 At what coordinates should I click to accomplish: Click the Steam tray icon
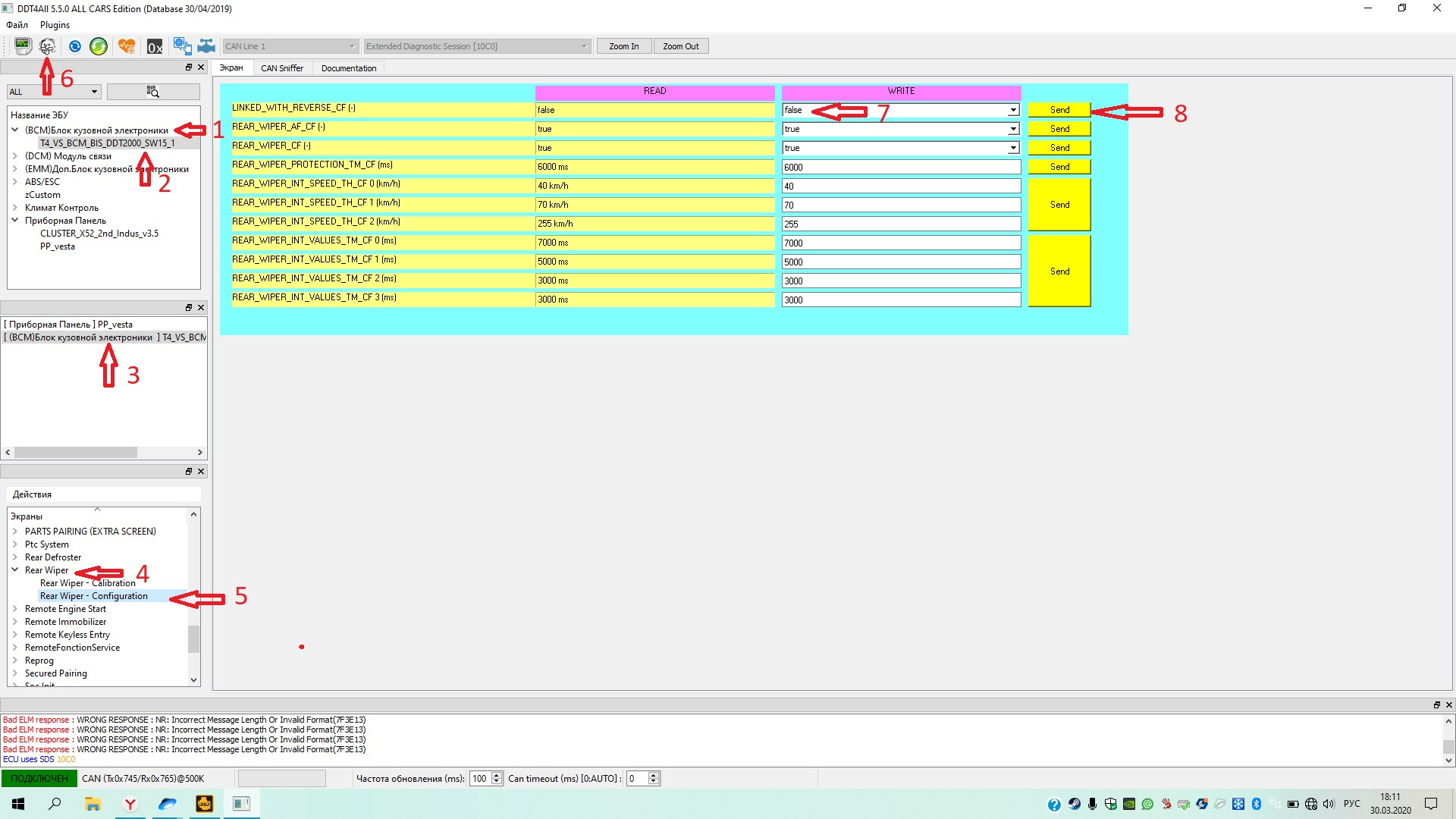(x=1074, y=805)
